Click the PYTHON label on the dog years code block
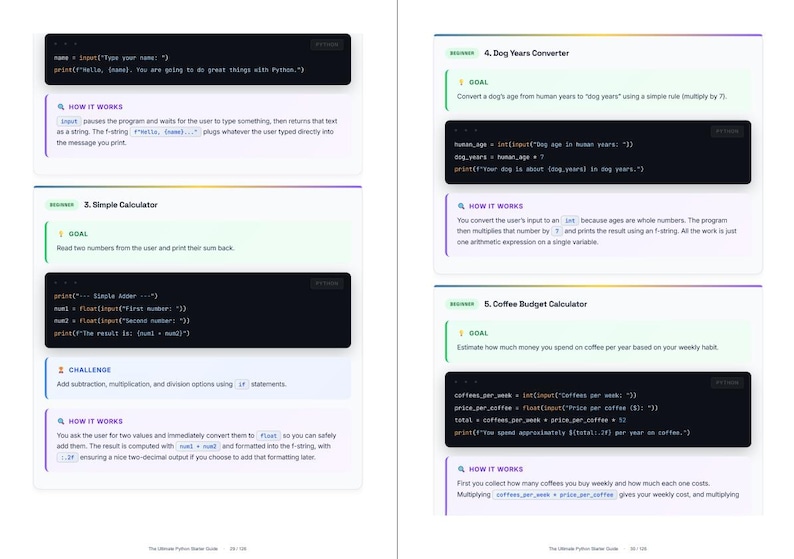Screen dimensions: 794x559 [727, 132]
